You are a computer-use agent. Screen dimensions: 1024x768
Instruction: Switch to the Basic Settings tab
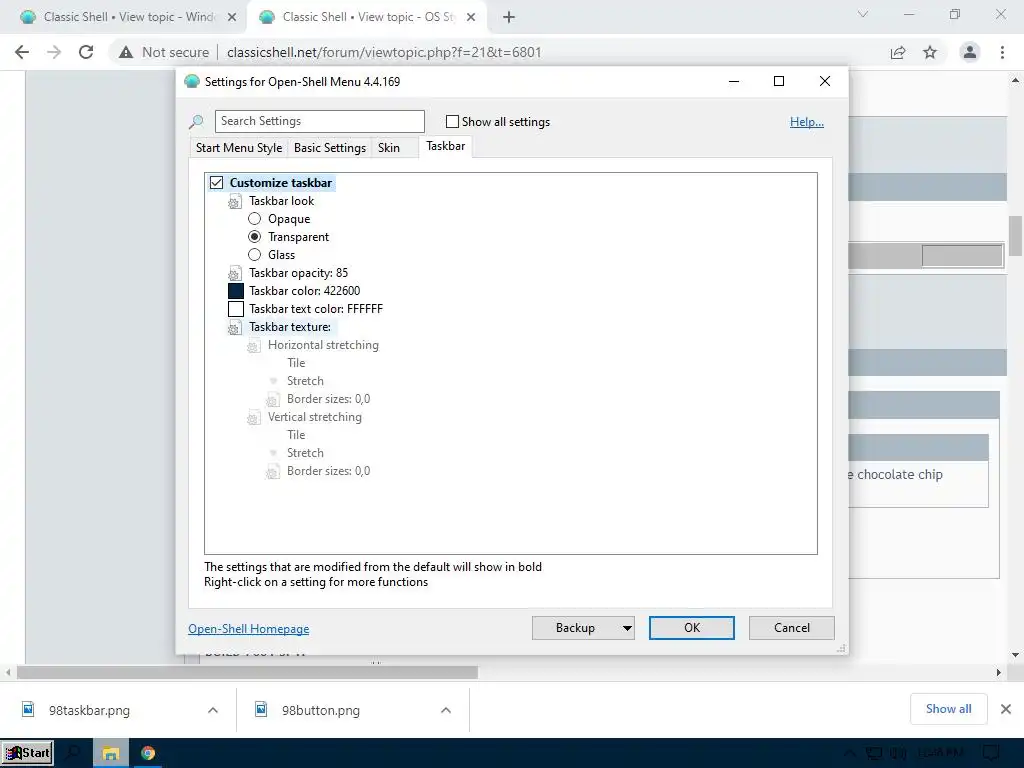point(330,148)
